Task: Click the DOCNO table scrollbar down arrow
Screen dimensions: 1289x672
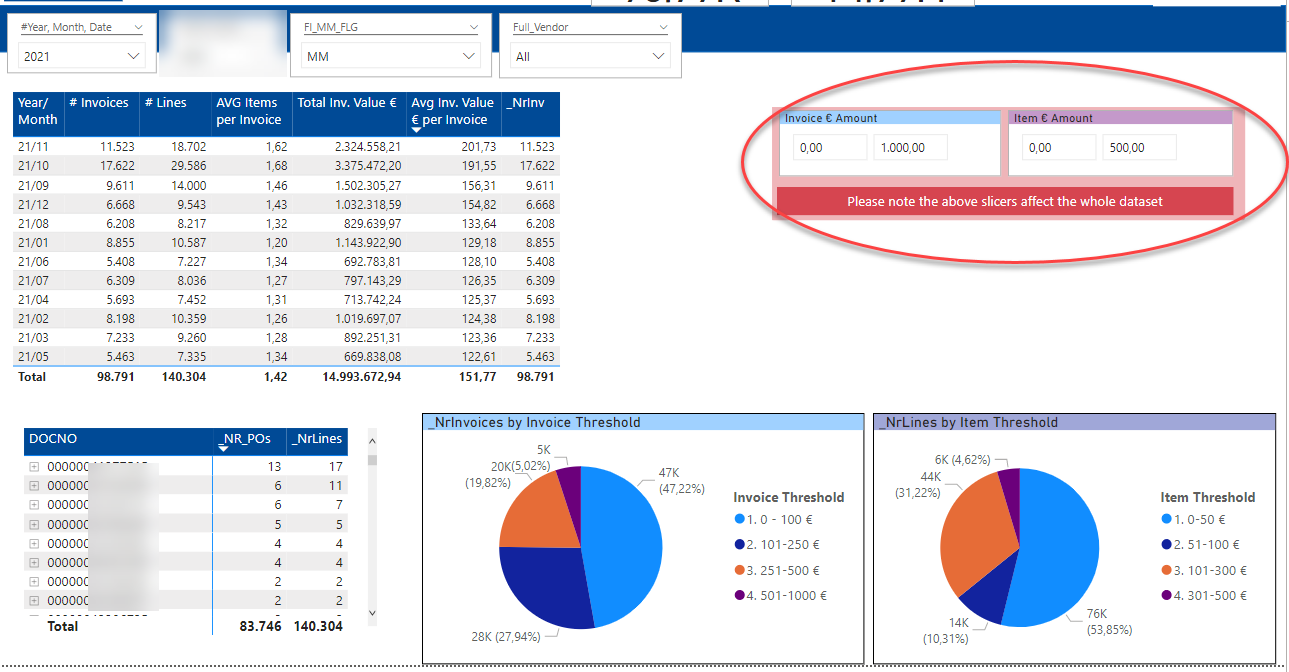Action: click(373, 613)
